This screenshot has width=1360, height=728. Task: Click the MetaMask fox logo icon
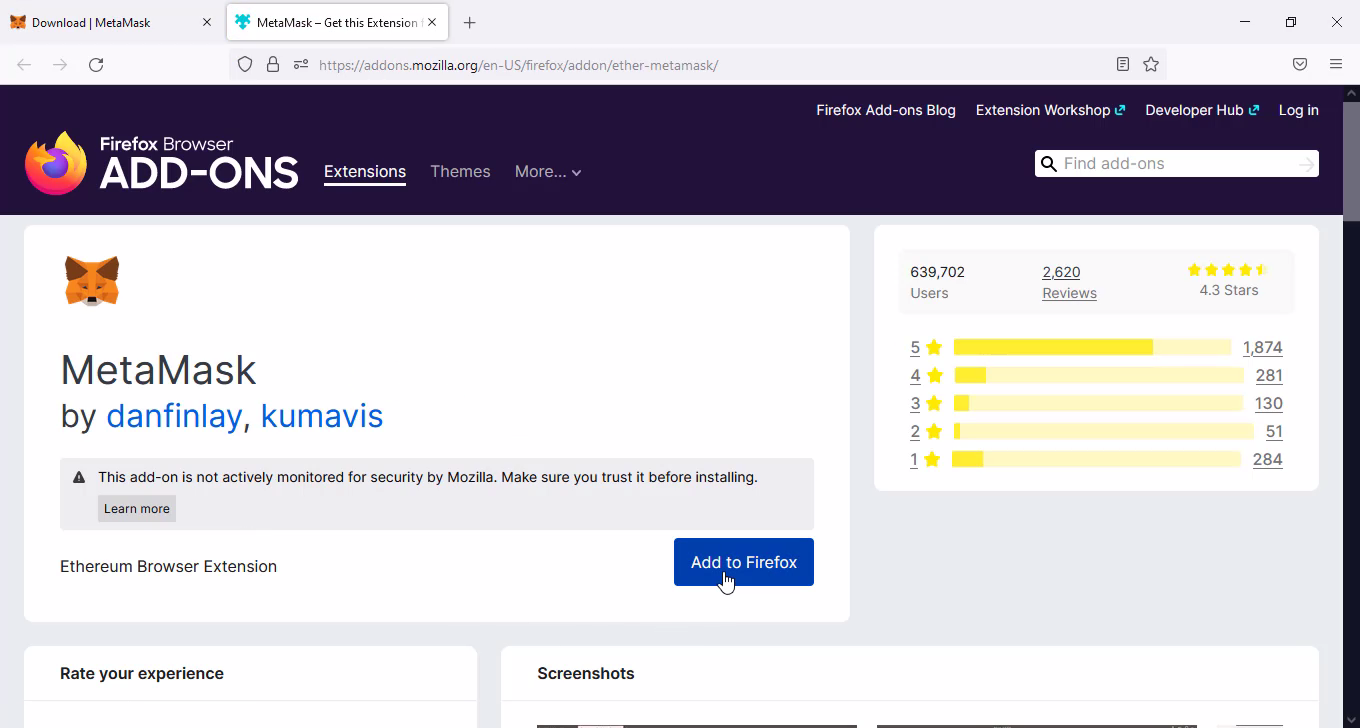click(x=92, y=281)
